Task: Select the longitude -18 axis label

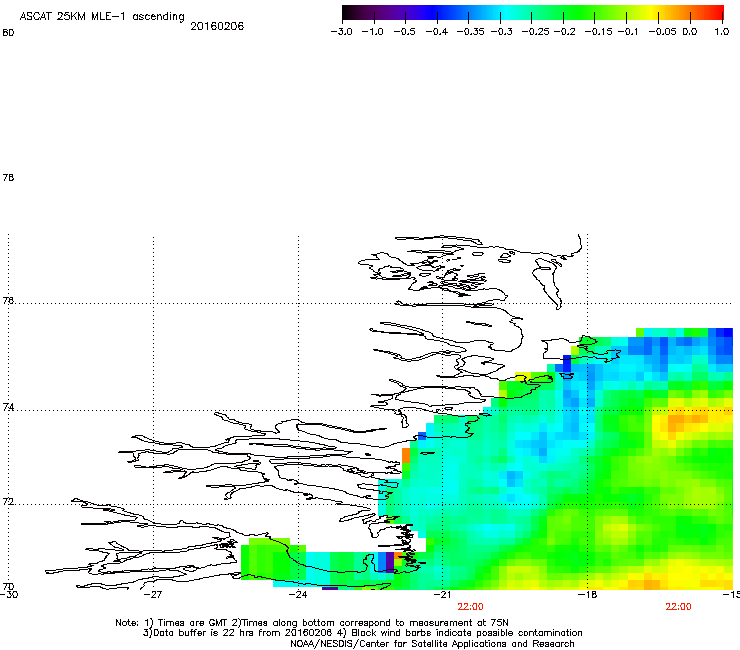Action: [587, 594]
